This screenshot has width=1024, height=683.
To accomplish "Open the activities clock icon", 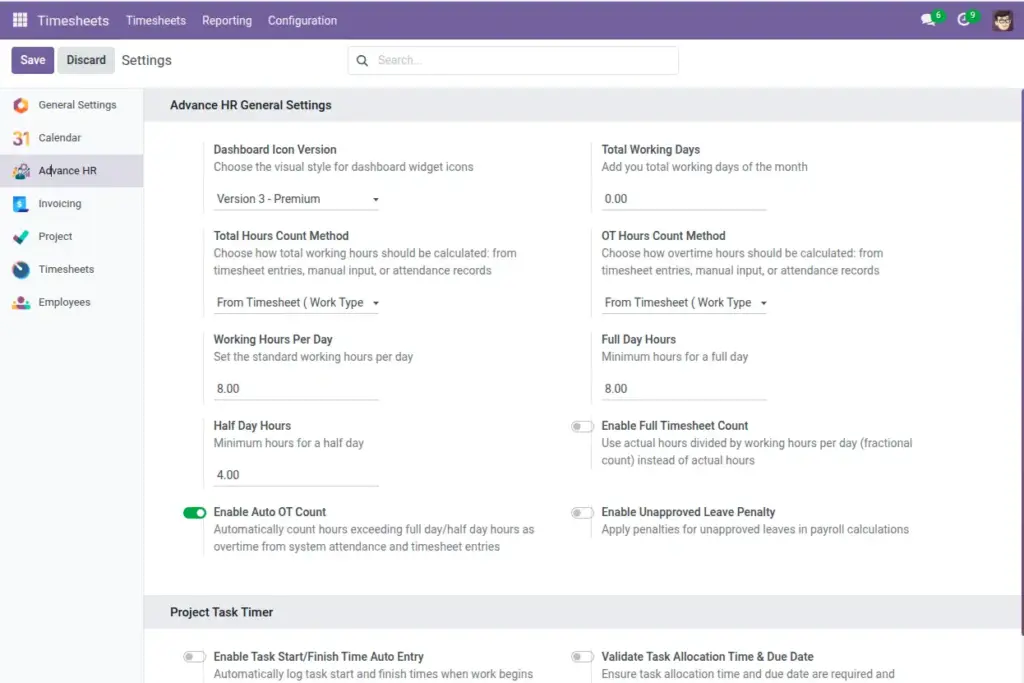I will (964, 20).
